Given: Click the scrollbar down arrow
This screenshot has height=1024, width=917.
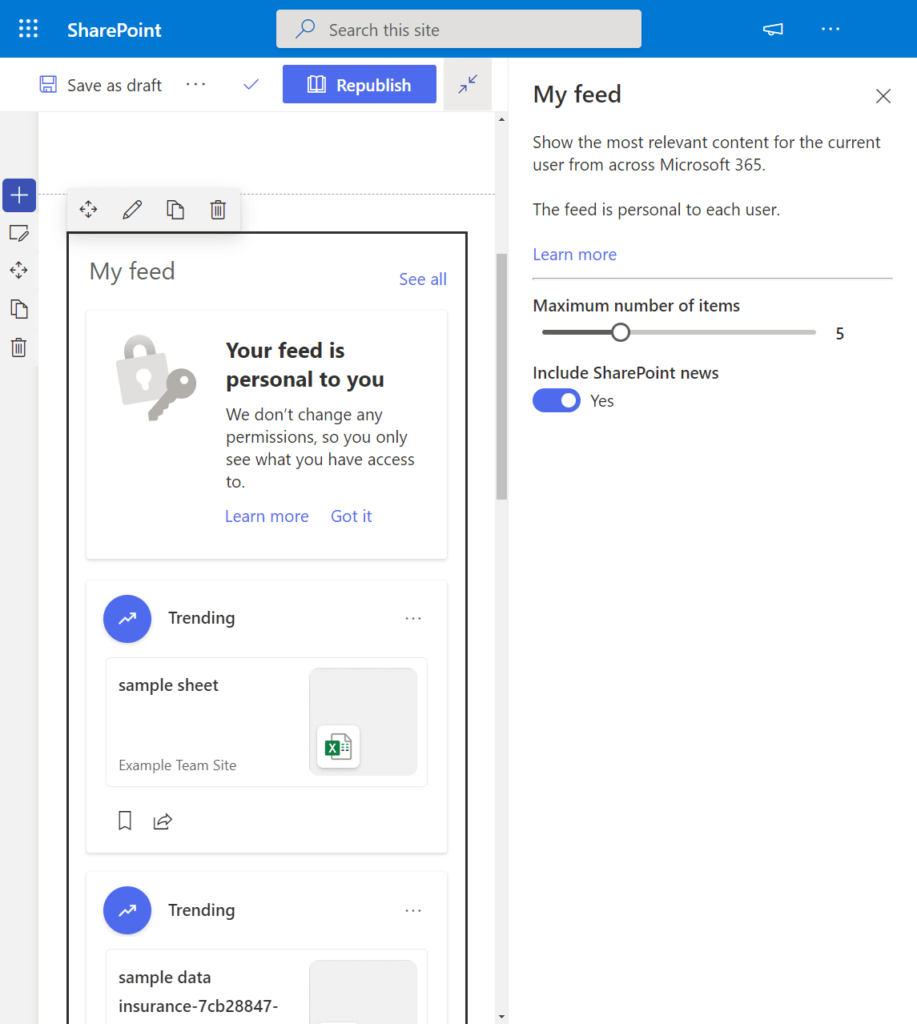Looking at the screenshot, I should click(x=502, y=1017).
